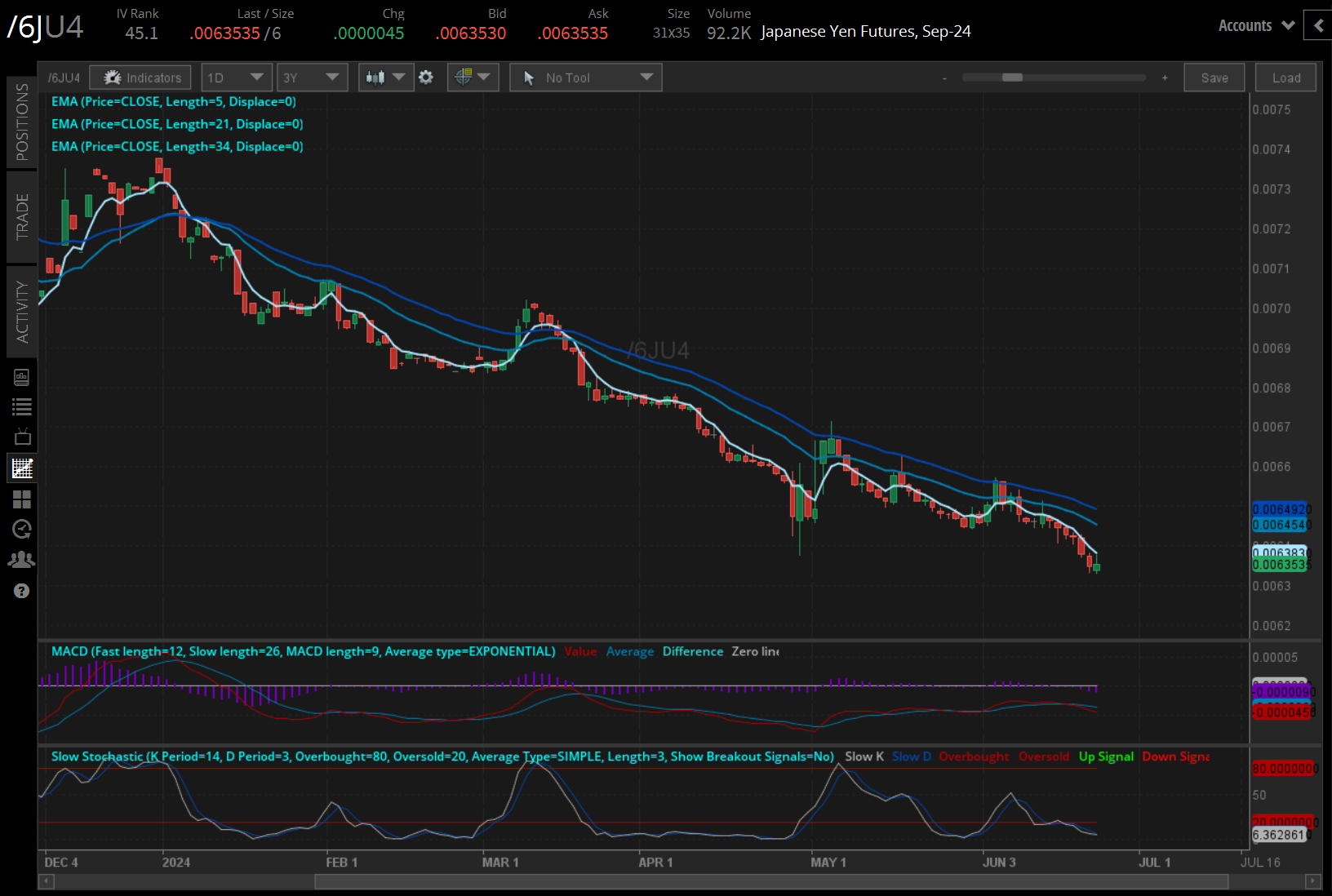Open the community people icon
Viewport: 1332px width, 896px height.
[x=22, y=560]
